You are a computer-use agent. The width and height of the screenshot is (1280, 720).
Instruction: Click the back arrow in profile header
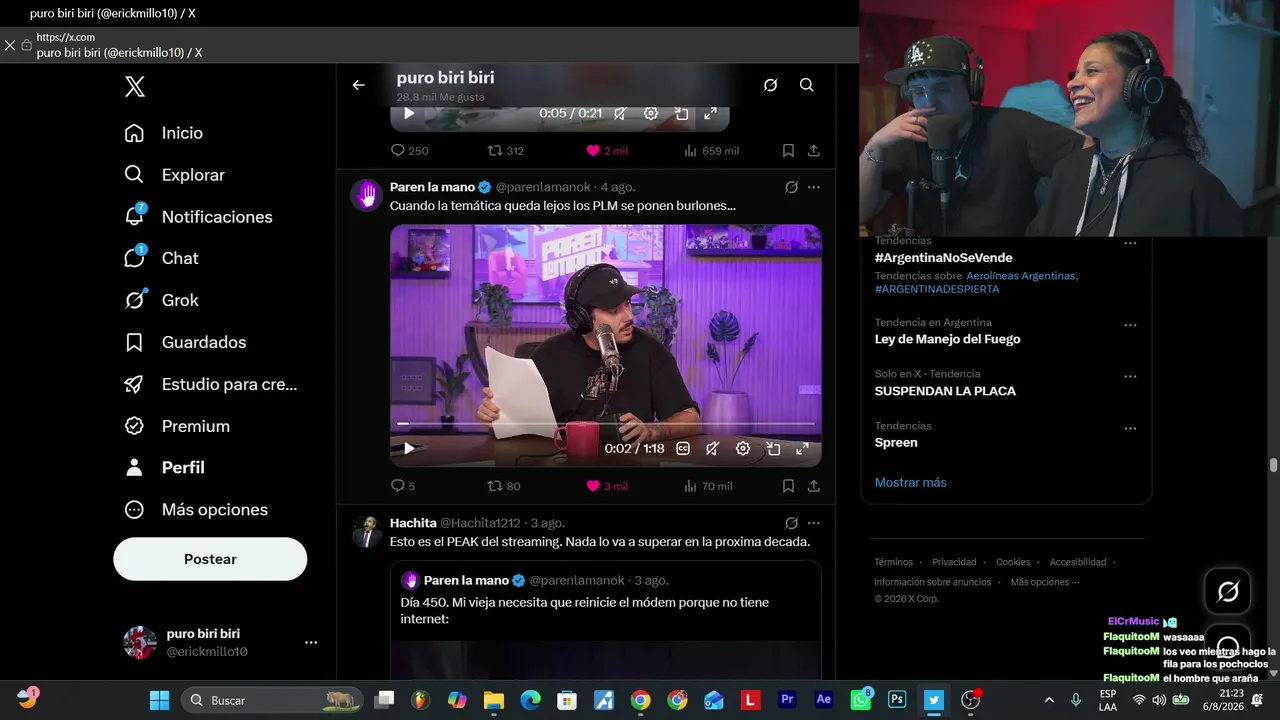359,85
